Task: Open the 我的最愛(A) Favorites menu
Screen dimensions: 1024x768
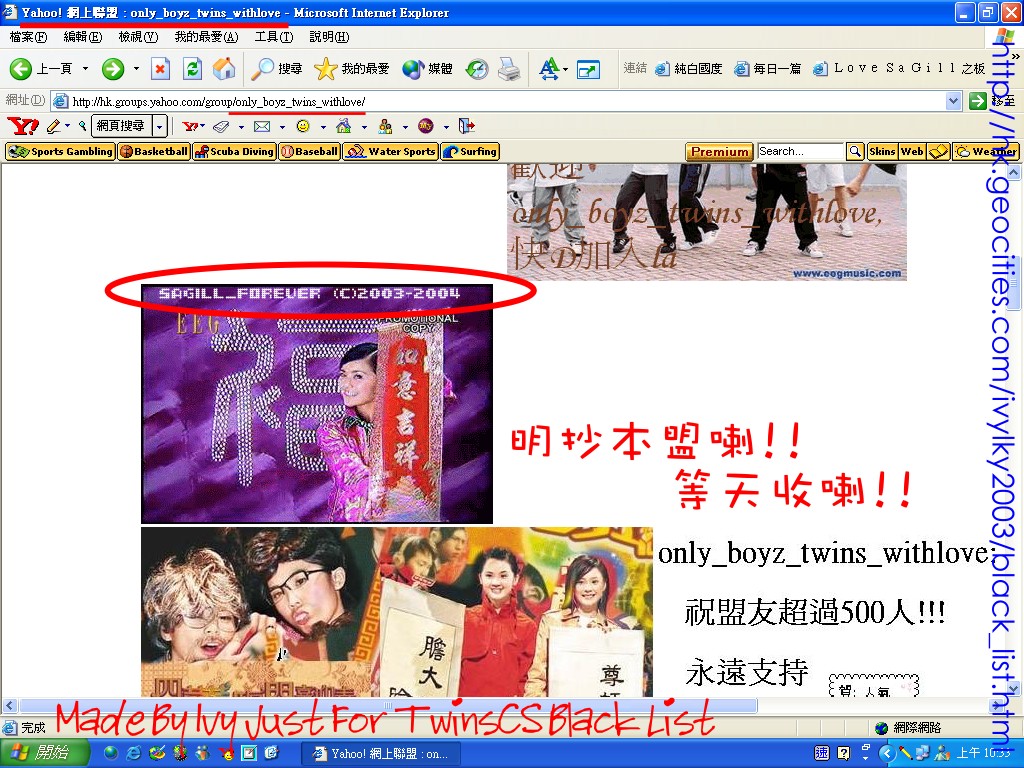Action: 206,37
